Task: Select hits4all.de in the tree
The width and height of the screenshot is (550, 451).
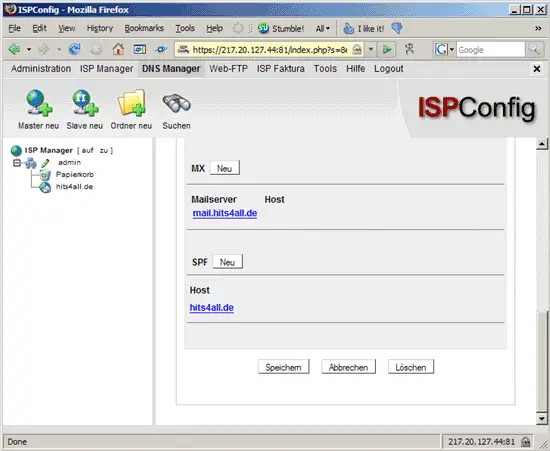Action: (x=74, y=187)
